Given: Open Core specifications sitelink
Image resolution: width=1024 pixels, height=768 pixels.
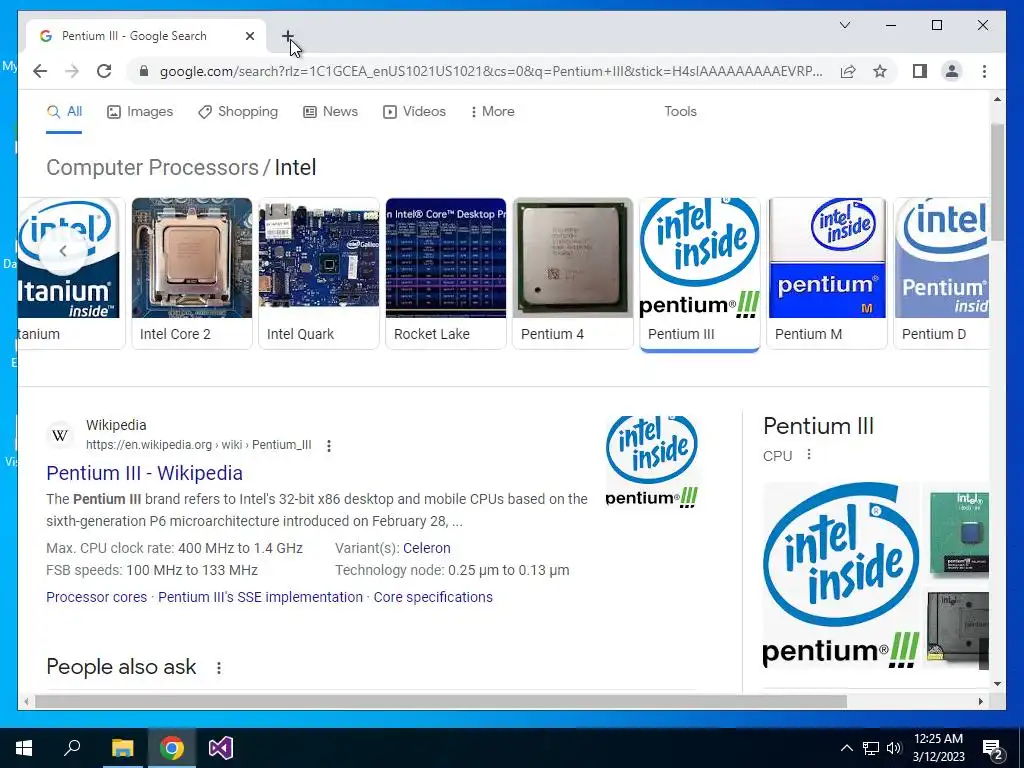Looking at the screenshot, I should [x=433, y=597].
